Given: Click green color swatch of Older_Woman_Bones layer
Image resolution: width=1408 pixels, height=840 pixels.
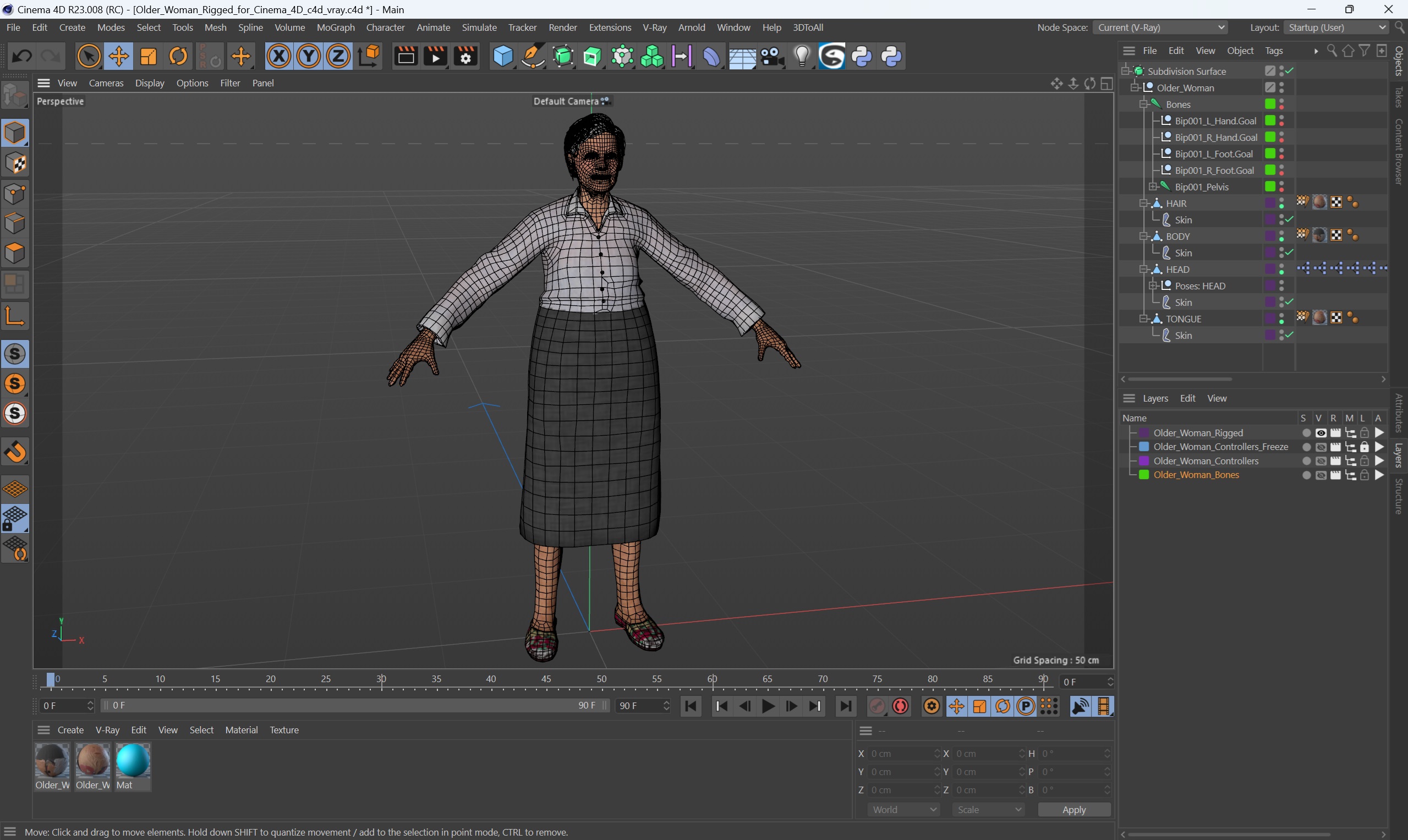Looking at the screenshot, I should click(1143, 475).
